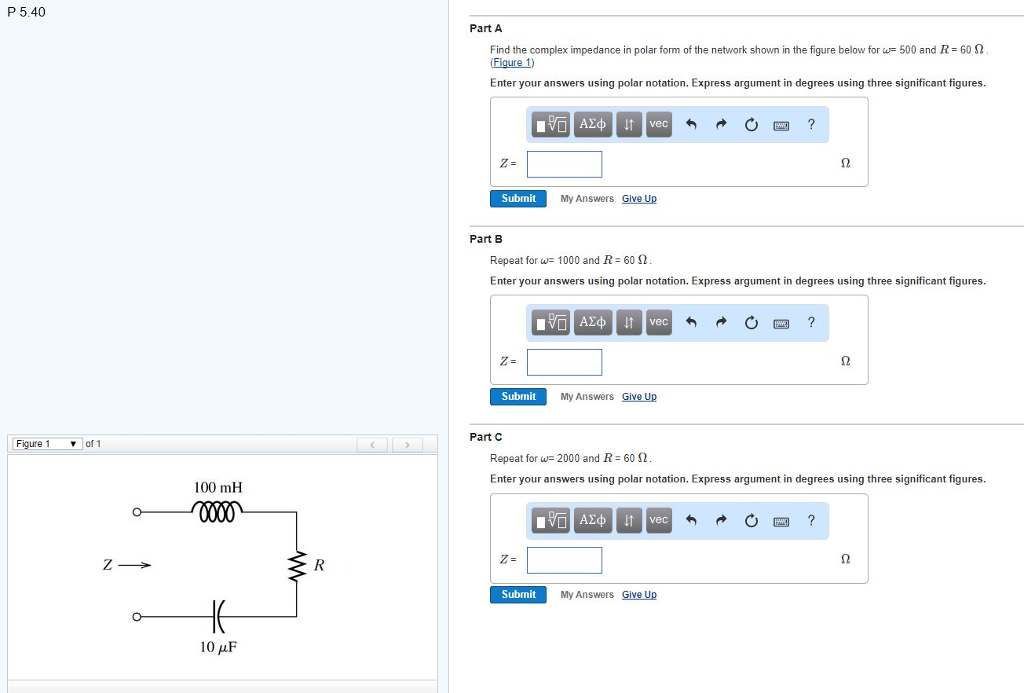Click the left chevron in figure navigation
Image resolution: width=1024 pixels, height=693 pixels.
(372, 444)
